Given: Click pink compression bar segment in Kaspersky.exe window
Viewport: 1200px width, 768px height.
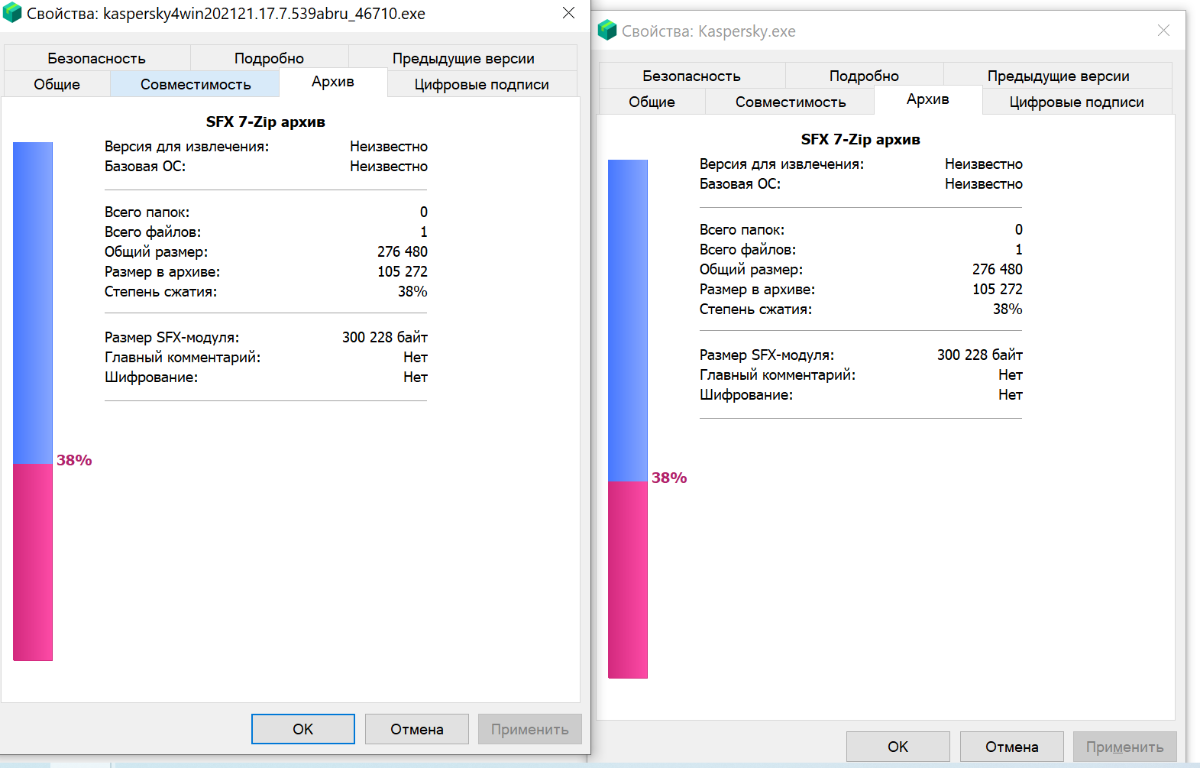Looking at the screenshot, I should tap(628, 579).
